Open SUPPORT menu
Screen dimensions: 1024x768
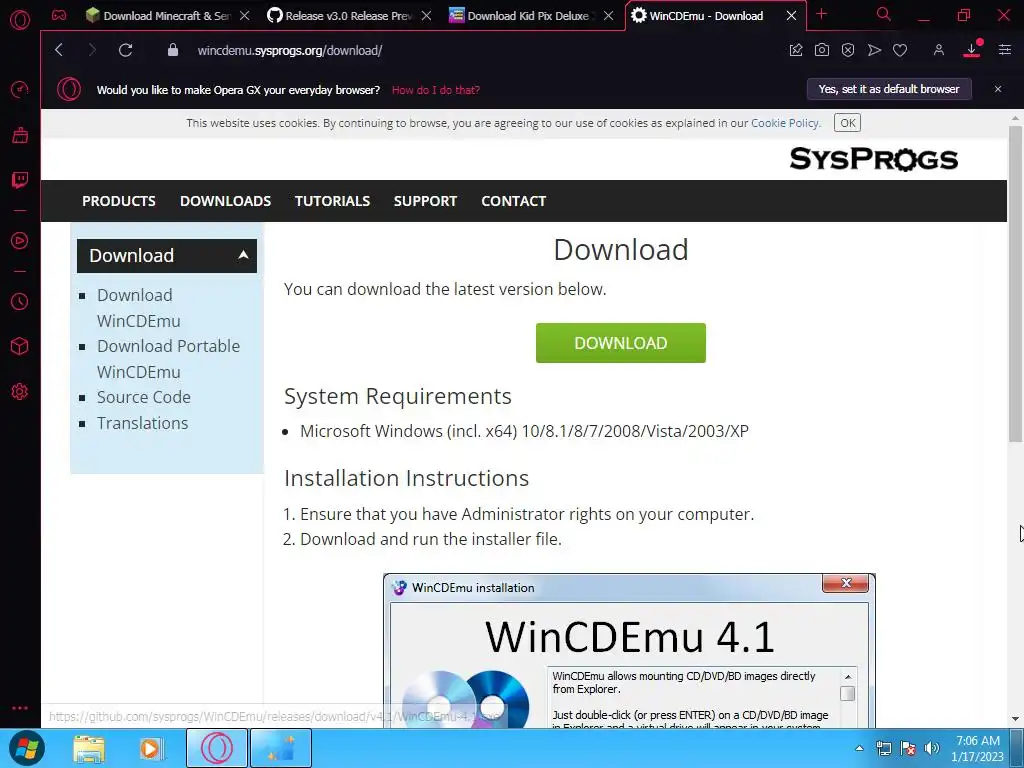[x=425, y=201]
